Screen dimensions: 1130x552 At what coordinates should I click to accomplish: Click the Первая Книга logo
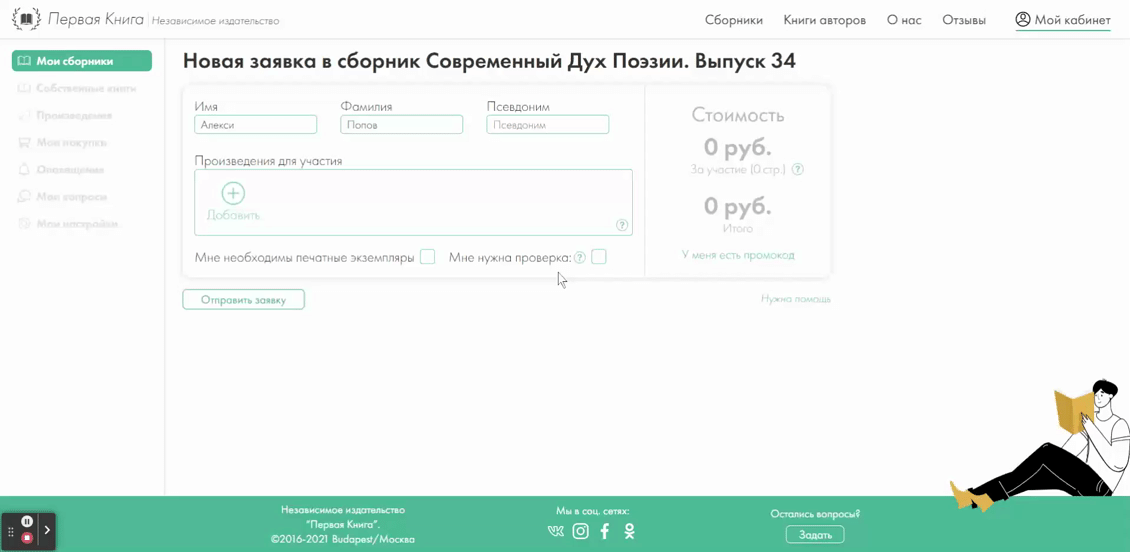(27, 19)
